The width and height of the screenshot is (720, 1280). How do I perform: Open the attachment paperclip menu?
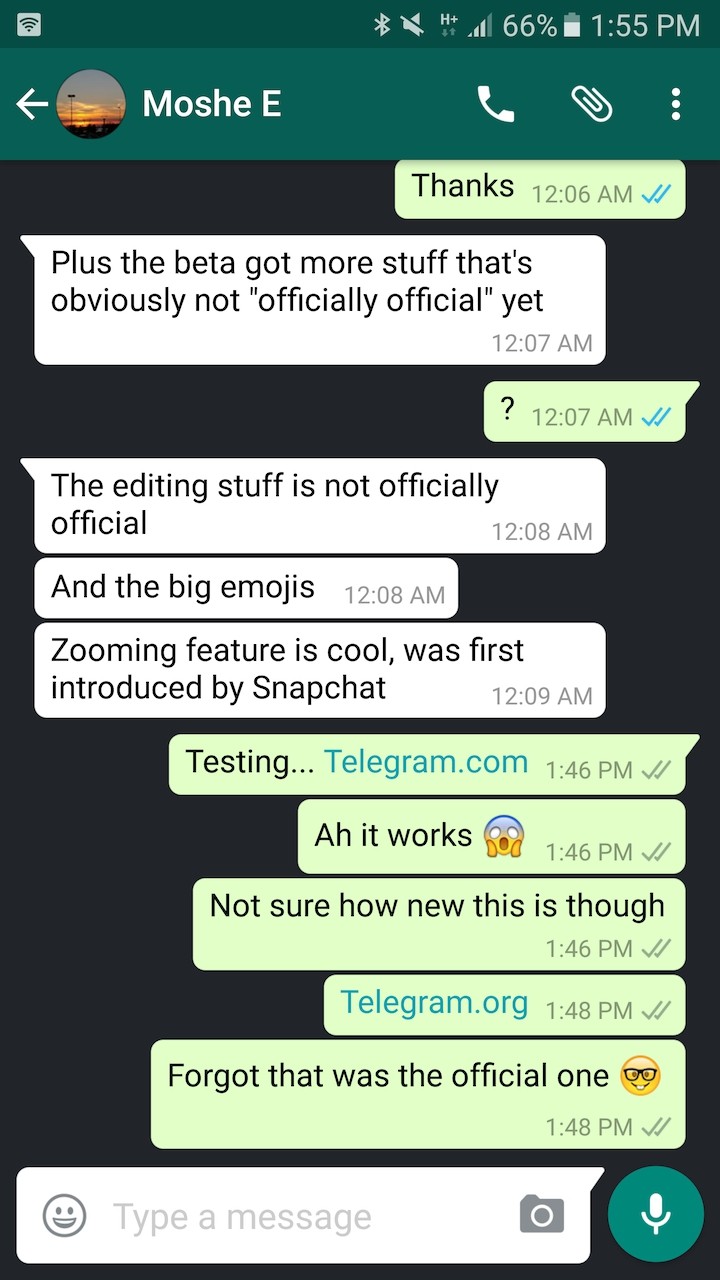coord(591,104)
